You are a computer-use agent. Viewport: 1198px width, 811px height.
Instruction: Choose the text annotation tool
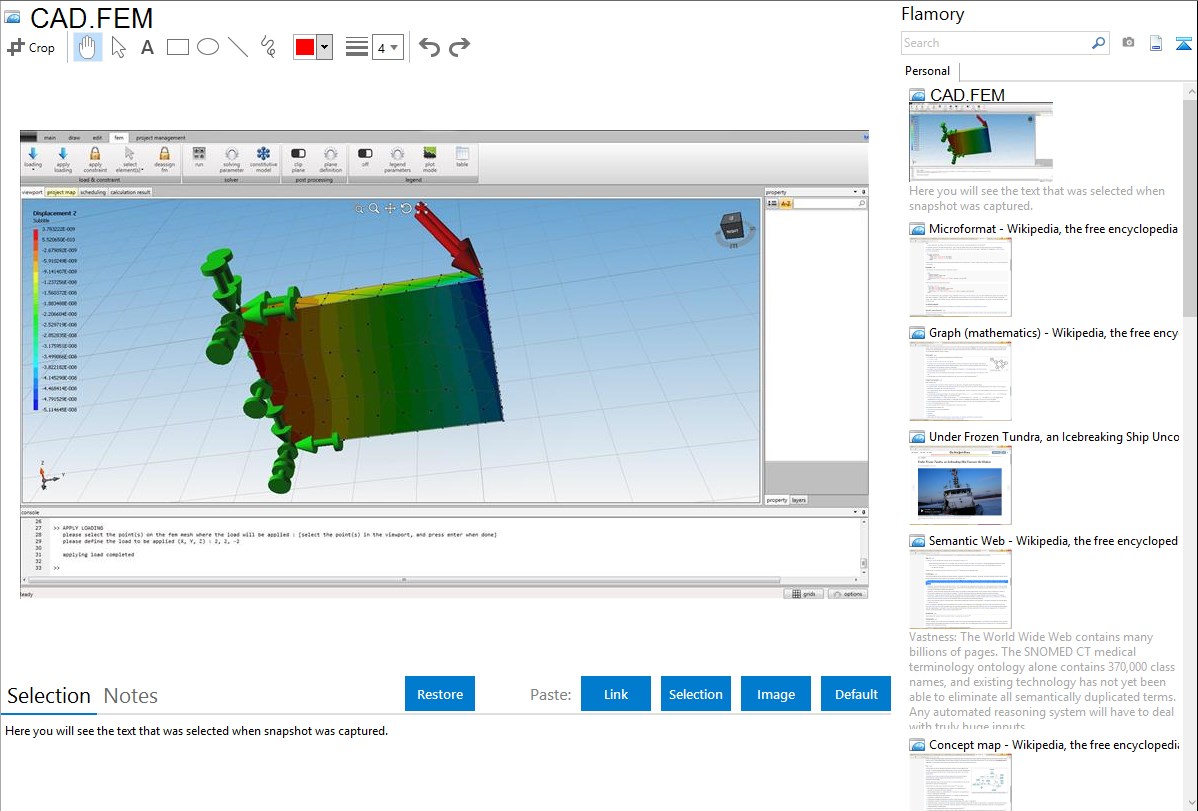147,47
